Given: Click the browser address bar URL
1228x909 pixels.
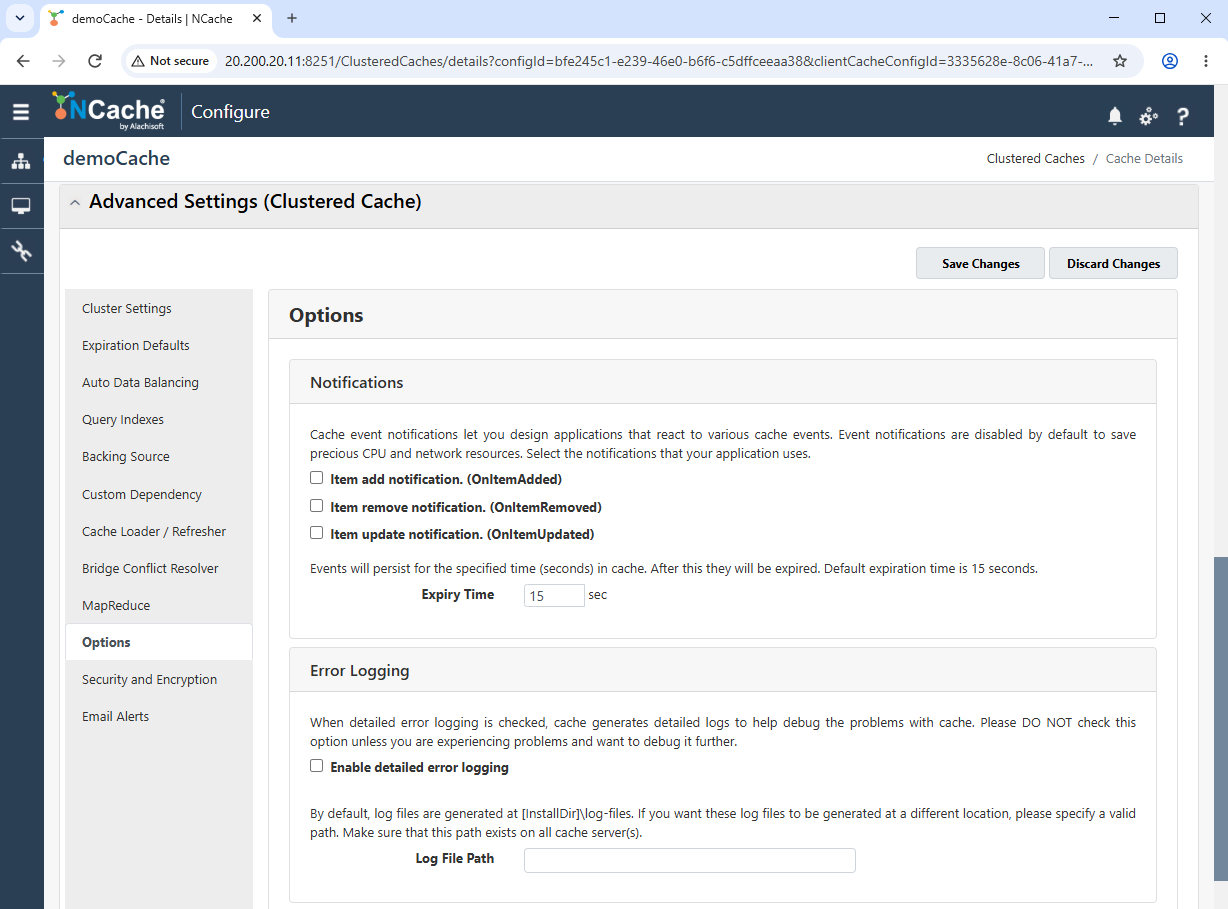Looking at the screenshot, I should pyautogui.click(x=658, y=61).
